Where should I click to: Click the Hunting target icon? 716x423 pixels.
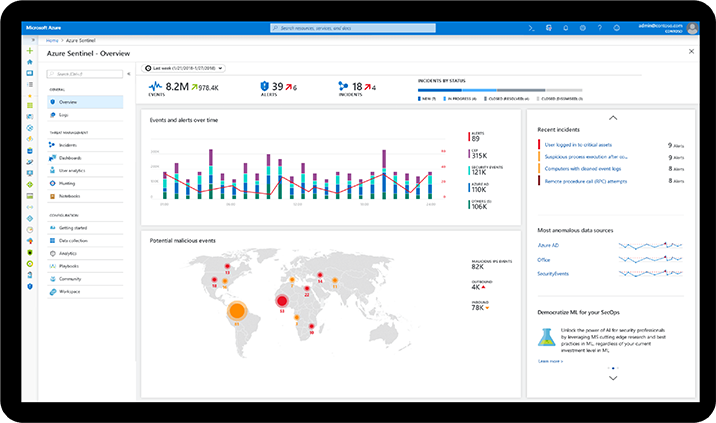pyautogui.click(x=52, y=183)
